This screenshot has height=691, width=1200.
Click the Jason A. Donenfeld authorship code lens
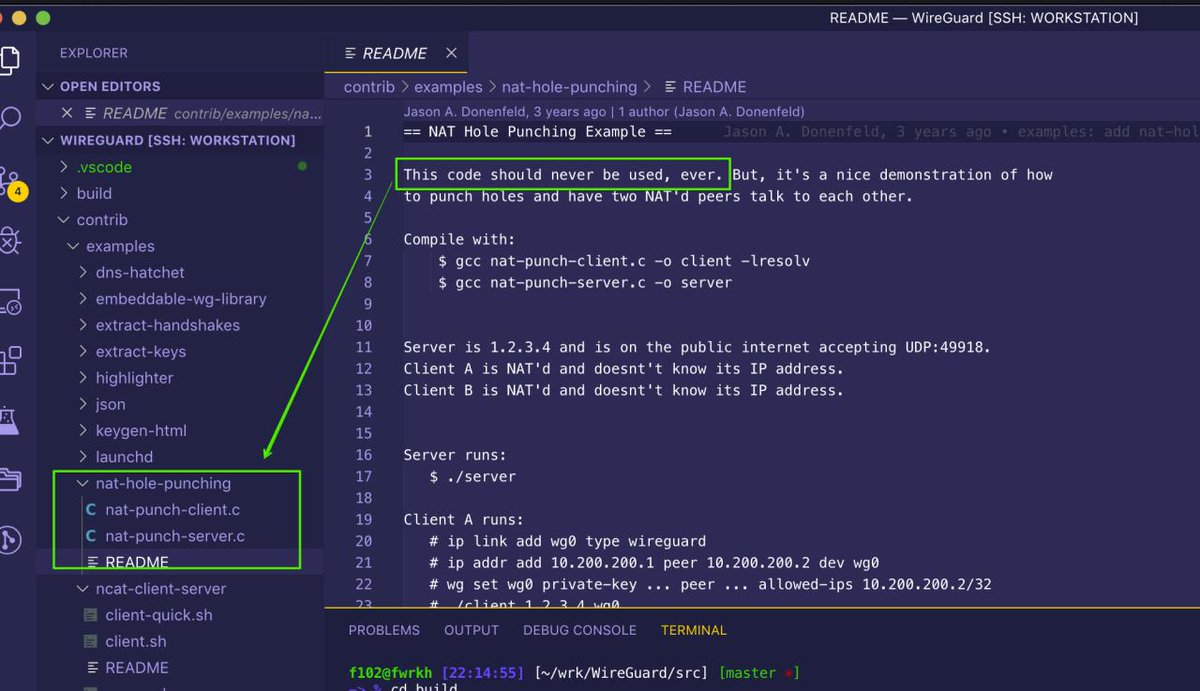(604, 112)
